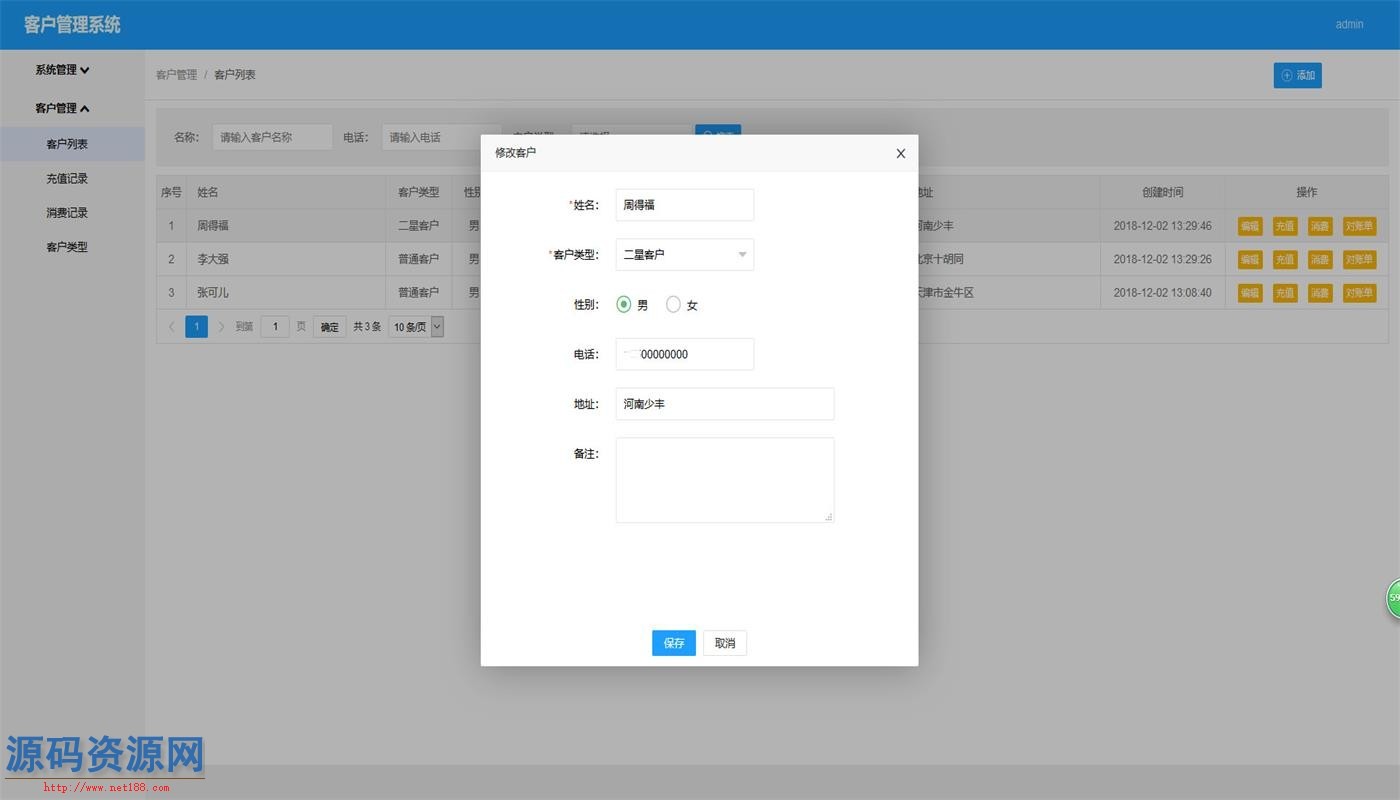The height and width of the screenshot is (800, 1400).
Task: Click the 2018-12-02 13:29:46 timestamp cell
Action: click(1162, 226)
